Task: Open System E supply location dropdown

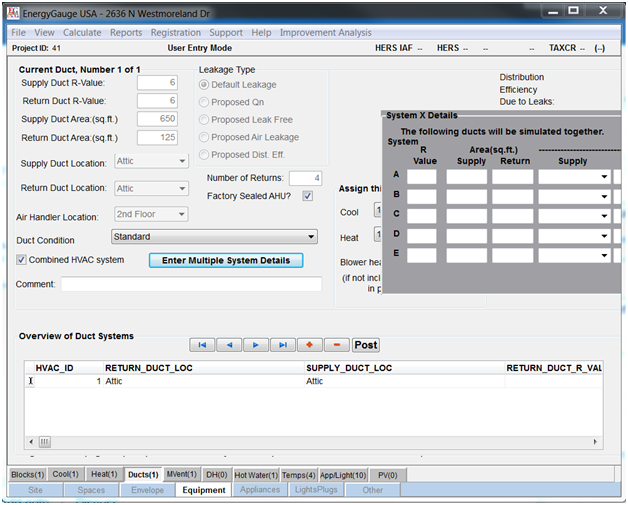Action: [604, 256]
